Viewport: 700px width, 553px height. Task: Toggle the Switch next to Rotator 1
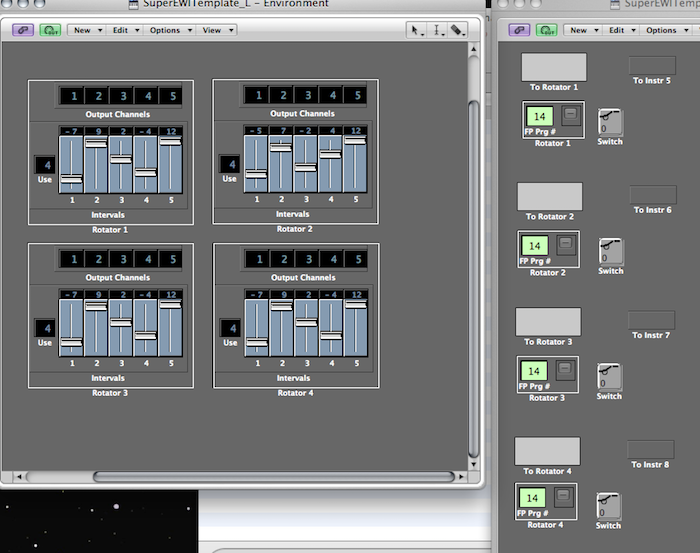[x=609, y=122]
